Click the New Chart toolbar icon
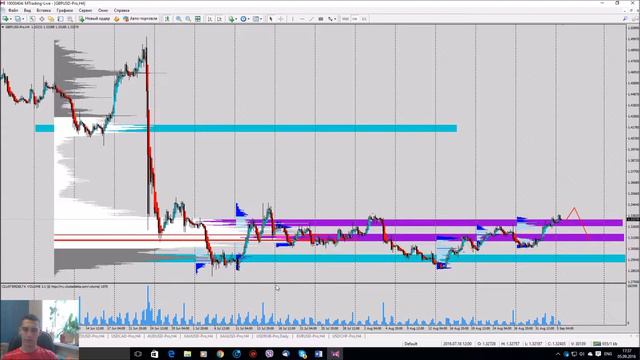Screen dimensions: 640x360 click(x=6, y=19)
